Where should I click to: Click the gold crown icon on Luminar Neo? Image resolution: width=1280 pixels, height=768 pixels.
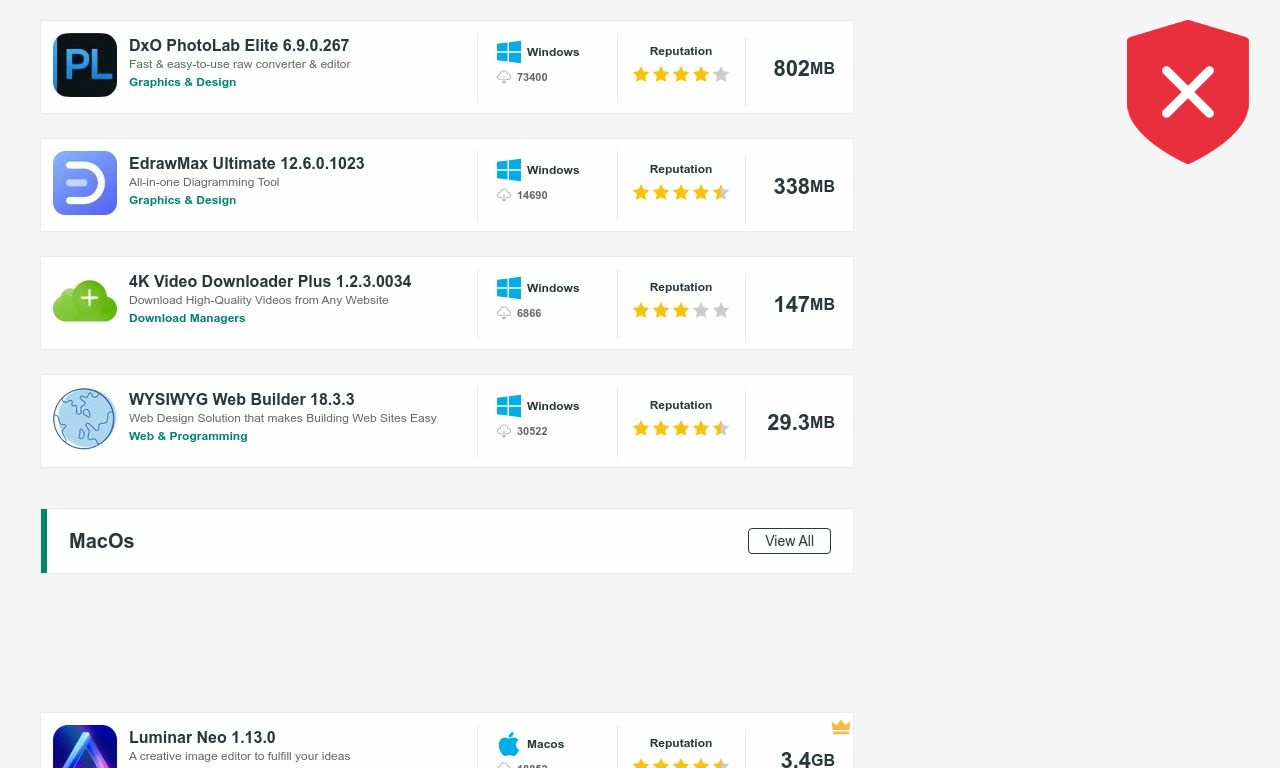(841, 727)
